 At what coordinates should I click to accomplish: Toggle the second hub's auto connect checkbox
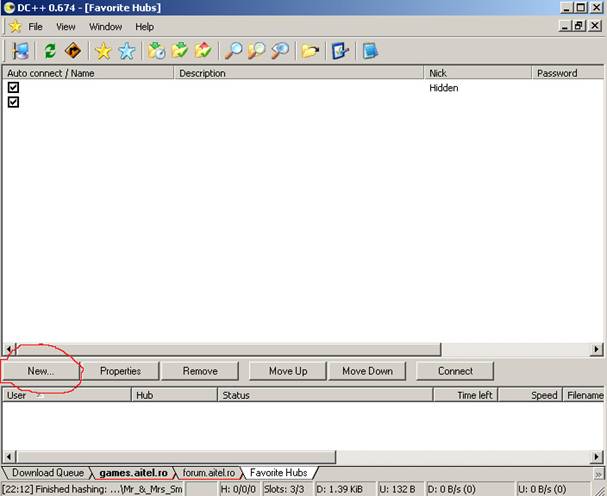coord(14,102)
